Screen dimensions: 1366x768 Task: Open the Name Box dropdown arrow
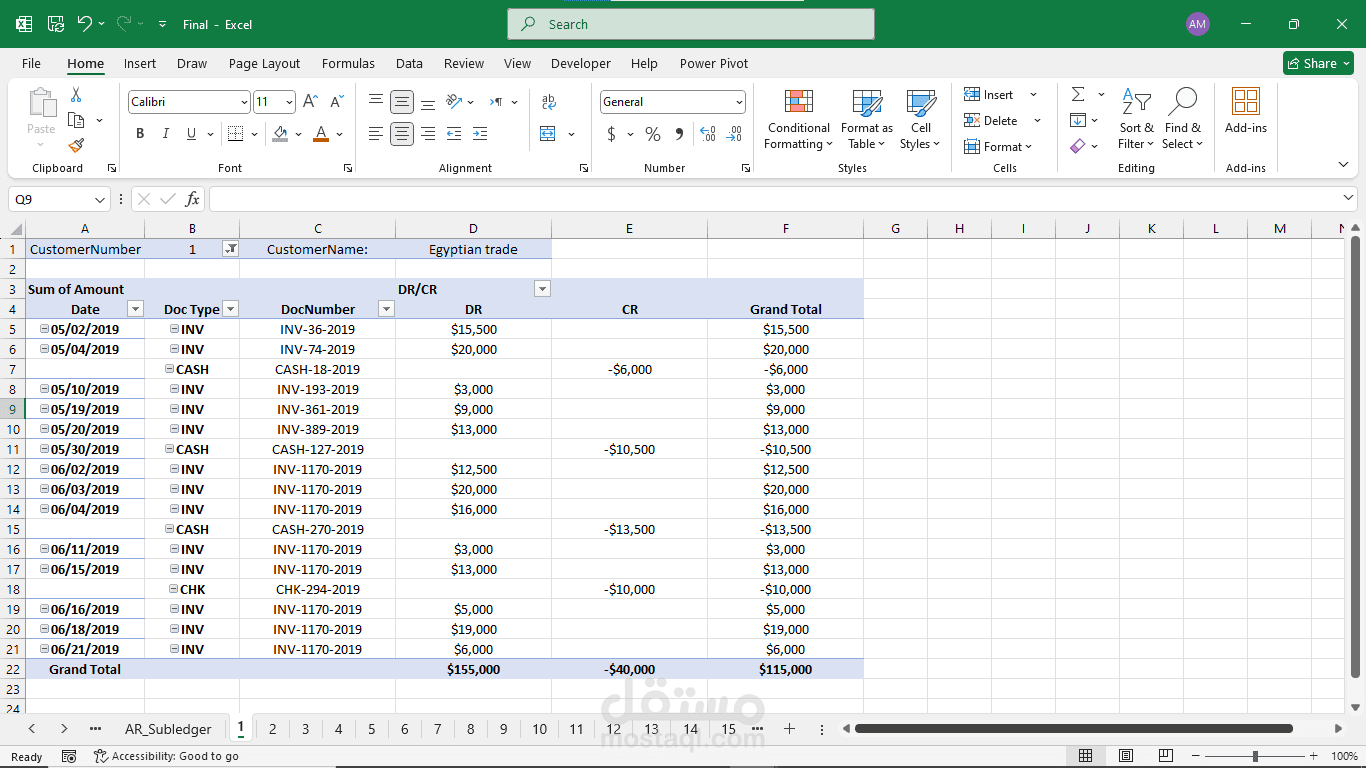tap(100, 199)
